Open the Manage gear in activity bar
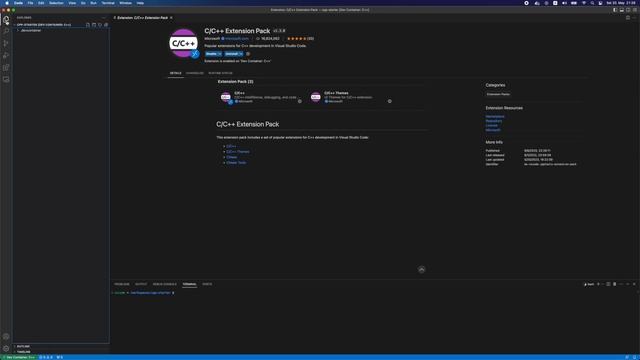 point(6,349)
